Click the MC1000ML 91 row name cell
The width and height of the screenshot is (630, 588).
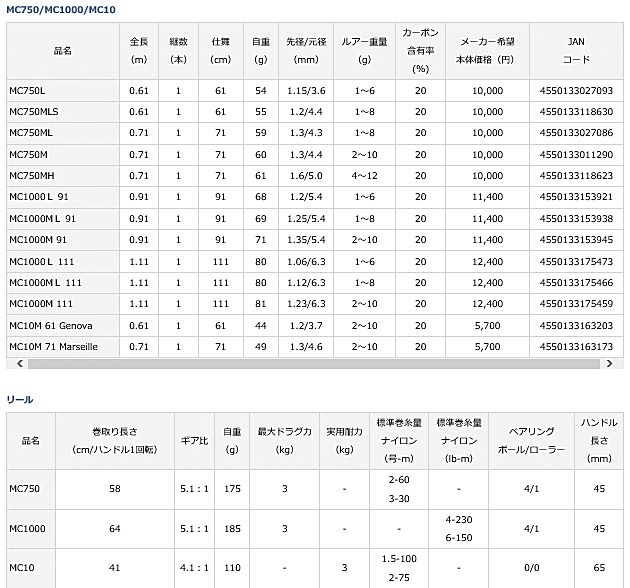63,219
